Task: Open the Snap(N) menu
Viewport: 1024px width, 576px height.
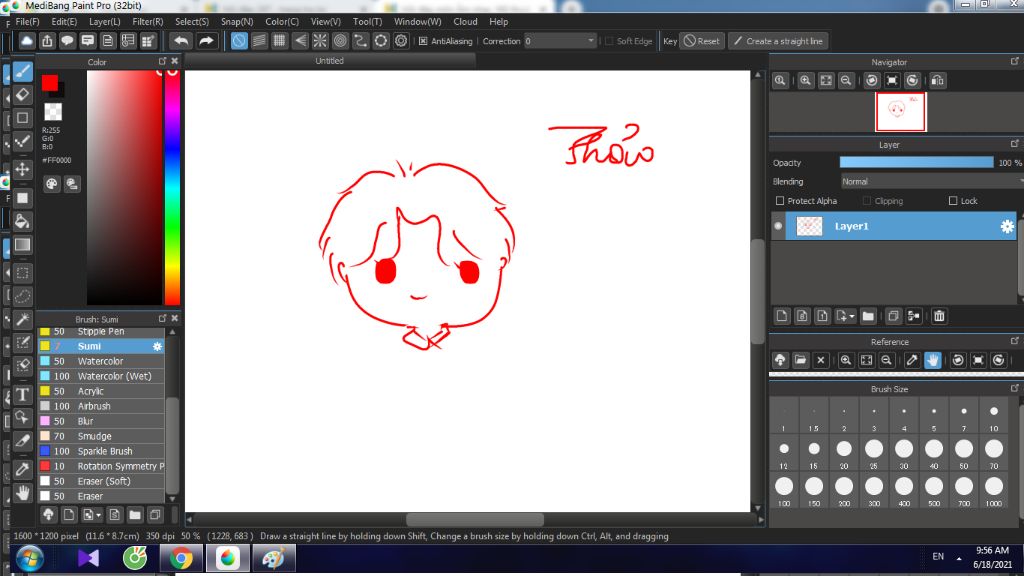Action: click(236, 22)
